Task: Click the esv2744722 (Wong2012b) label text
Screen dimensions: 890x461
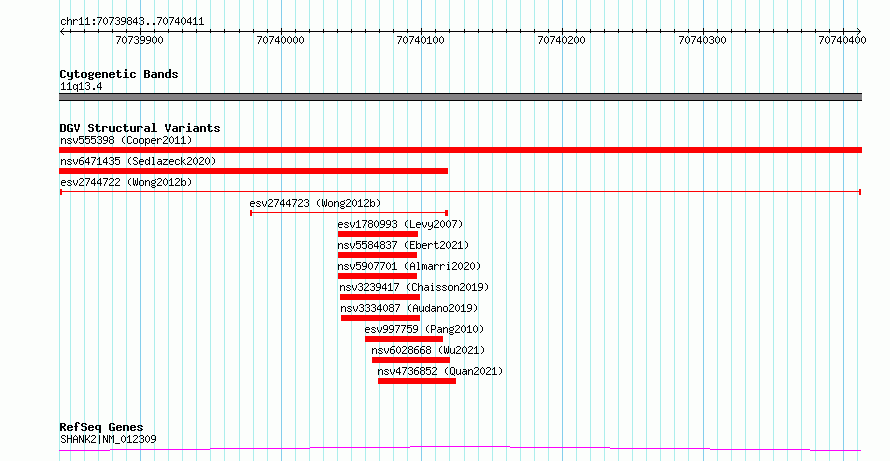Action: (x=126, y=182)
